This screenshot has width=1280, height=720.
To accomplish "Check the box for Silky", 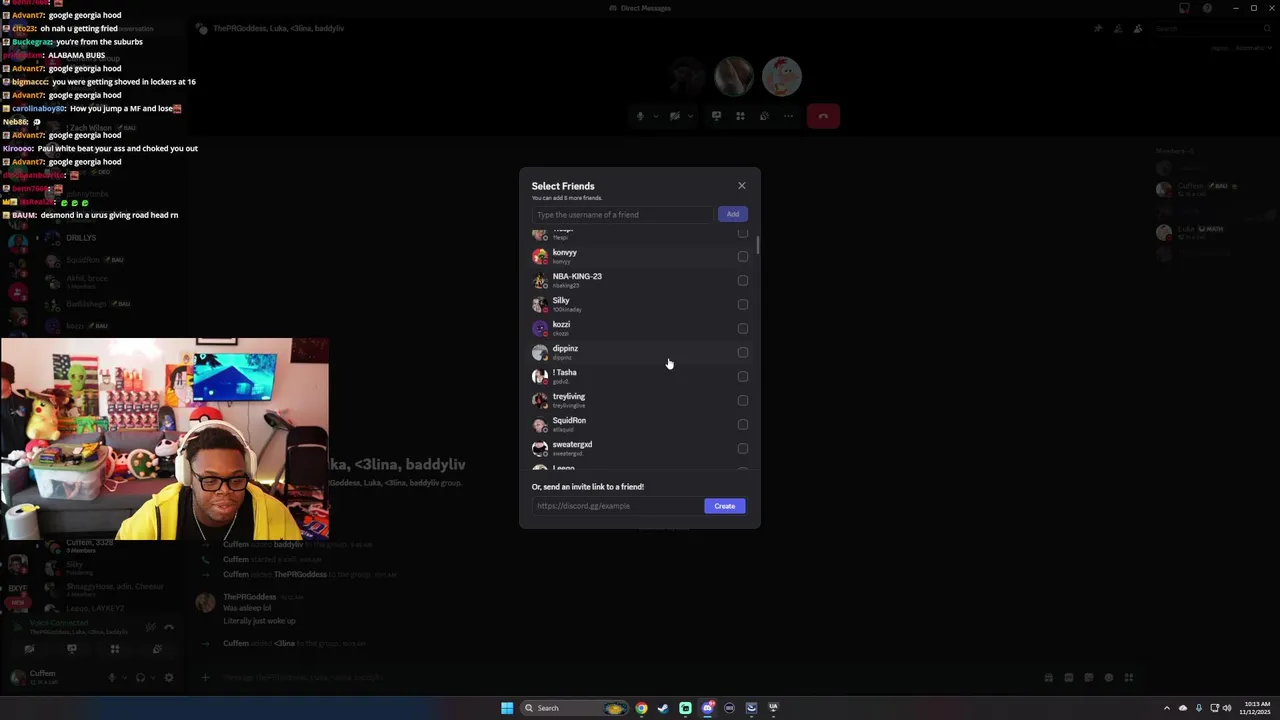I will click(743, 305).
